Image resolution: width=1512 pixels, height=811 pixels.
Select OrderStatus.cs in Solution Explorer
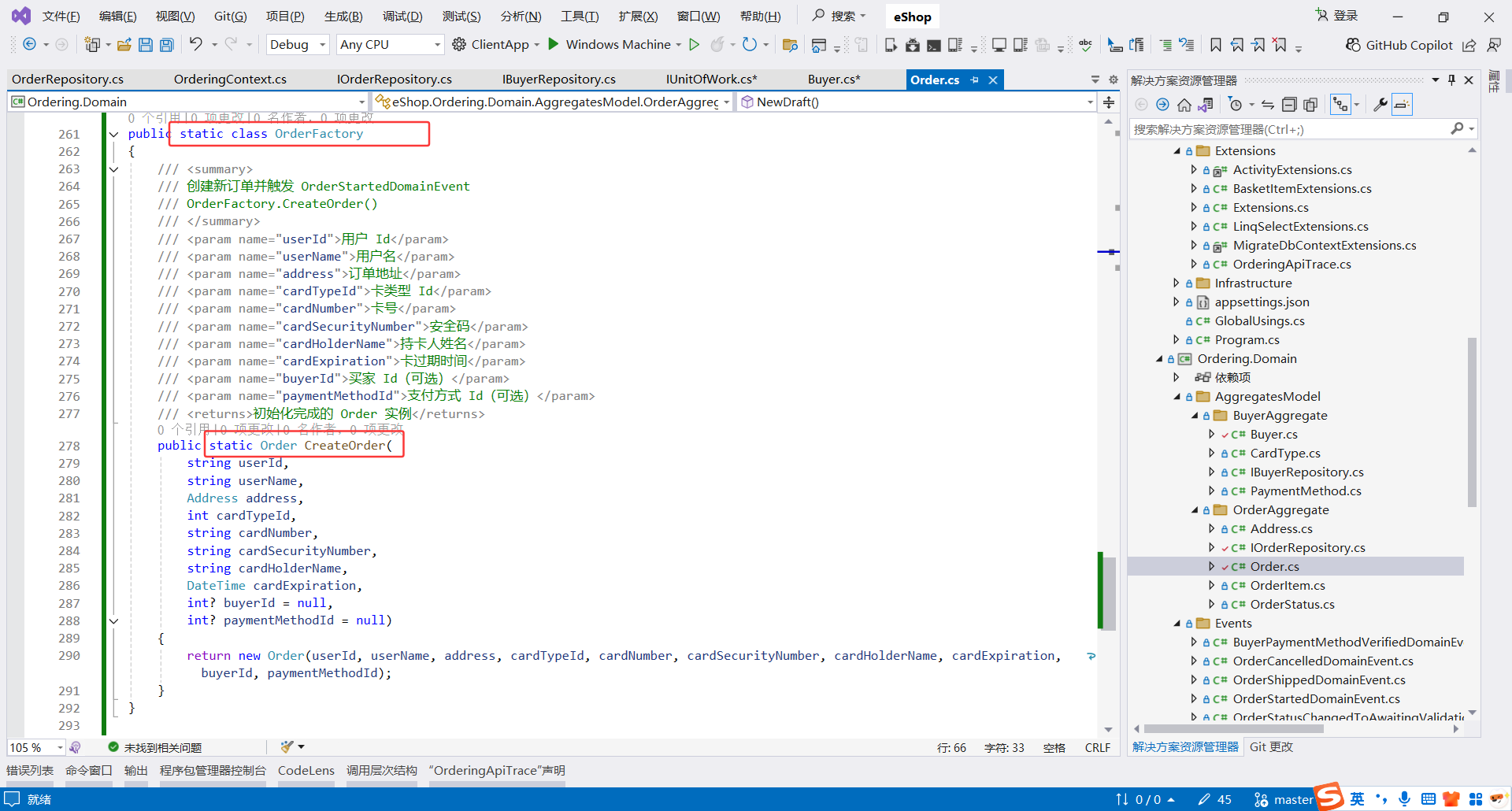(1292, 605)
